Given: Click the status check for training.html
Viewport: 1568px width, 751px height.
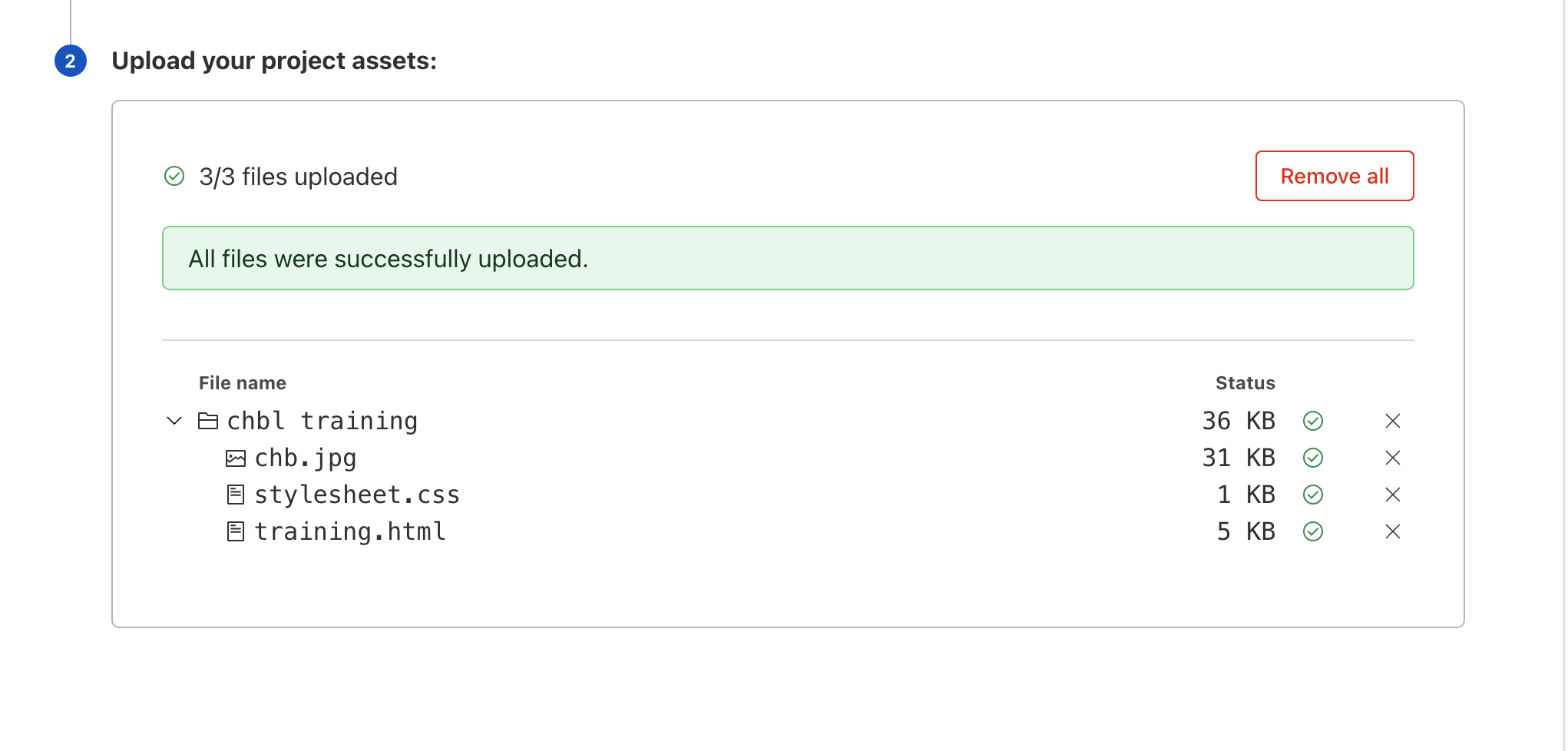Looking at the screenshot, I should pyautogui.click(x=1313, y=531).
